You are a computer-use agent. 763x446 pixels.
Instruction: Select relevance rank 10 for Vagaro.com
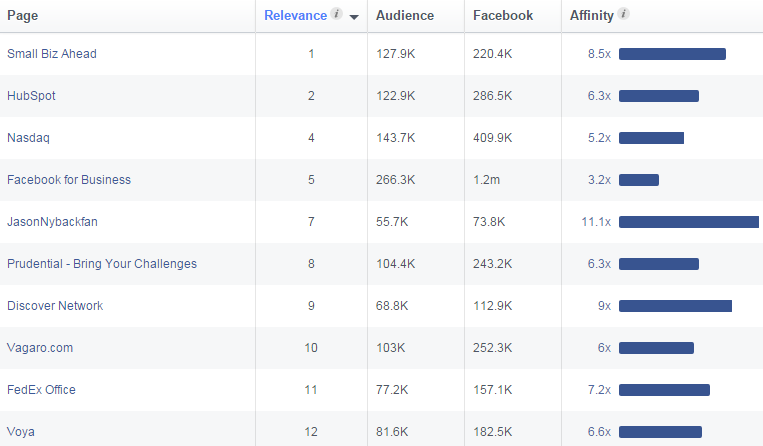[311, 348]
